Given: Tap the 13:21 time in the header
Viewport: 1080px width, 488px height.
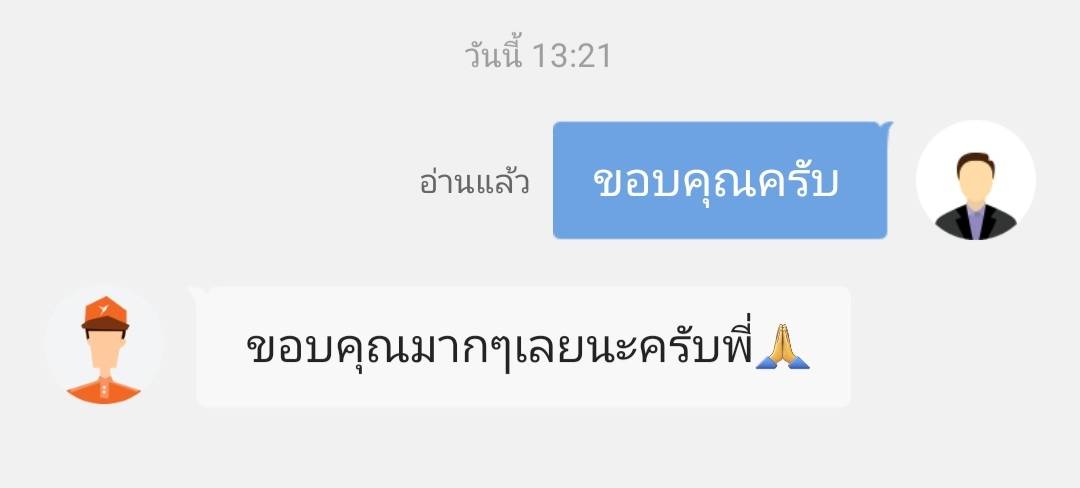Looking at the screenshot, I should coord(572,56).
